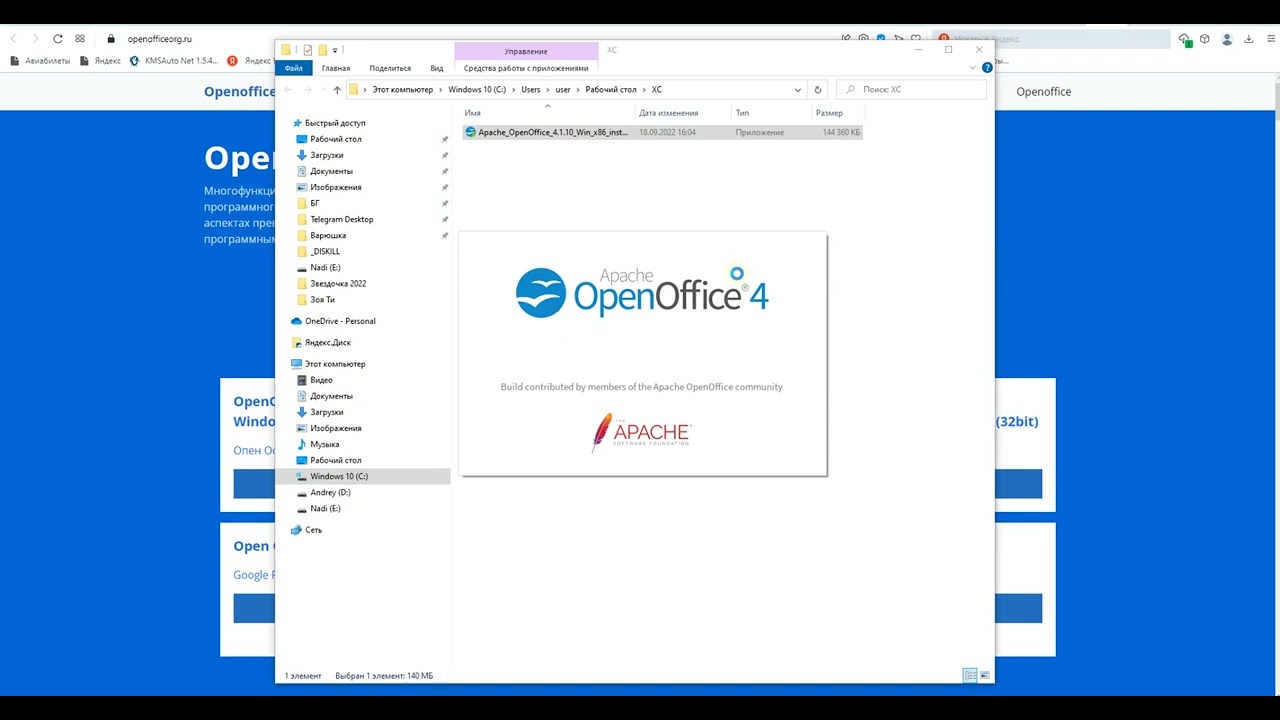Viewport: 1280px width, 720px height.
Task: Click the Explorer forward arrow
Action: tap(308, 90)
